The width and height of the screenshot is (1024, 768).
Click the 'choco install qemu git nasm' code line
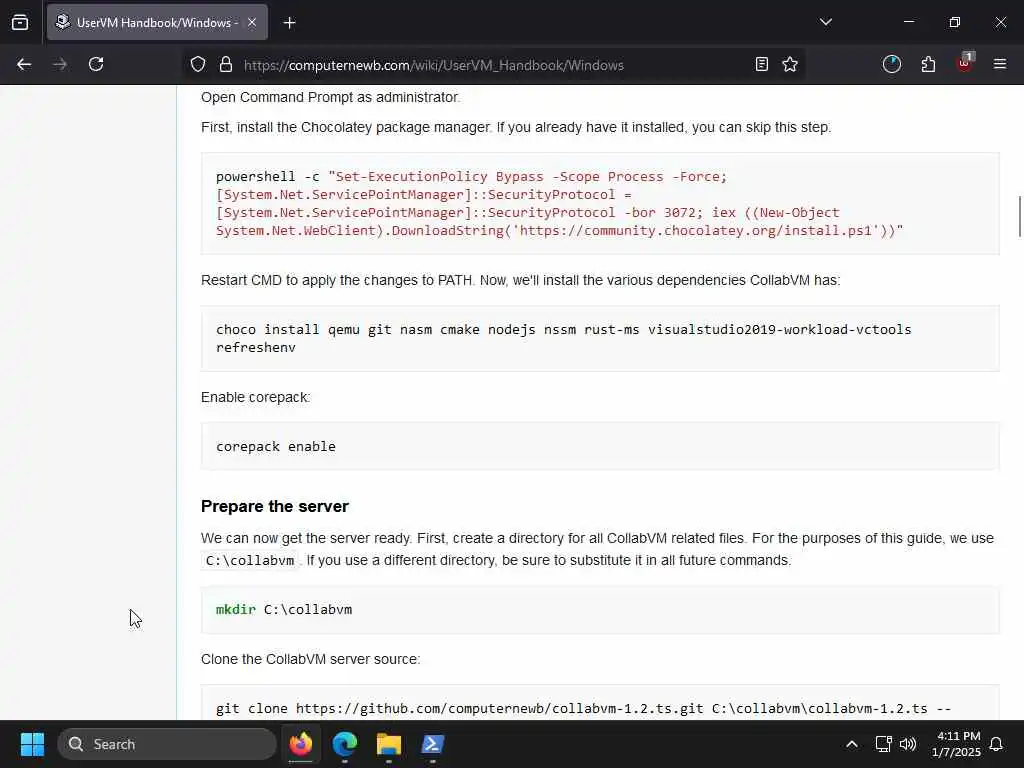pyautogui.click(x=564, y=329)
